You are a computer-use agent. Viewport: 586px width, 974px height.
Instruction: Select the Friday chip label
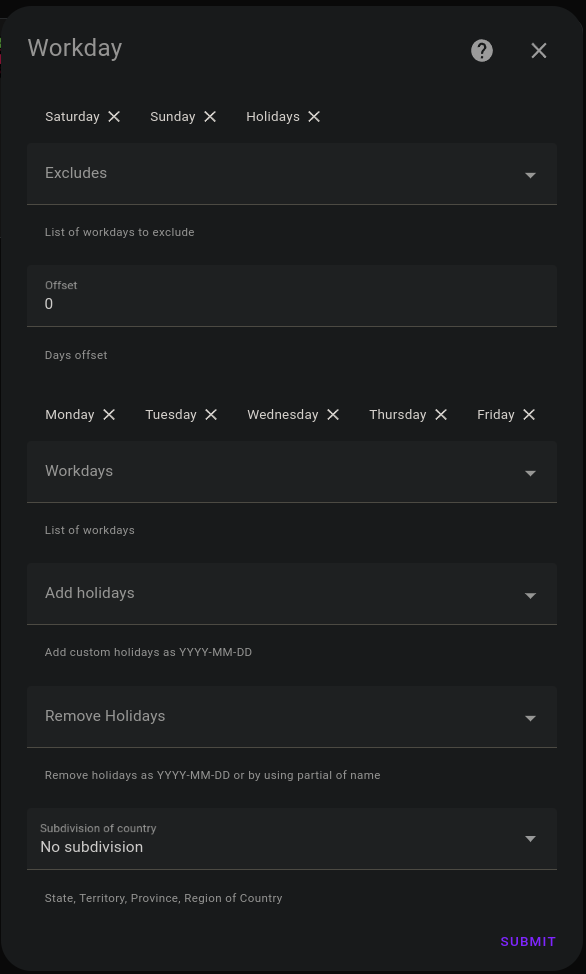tap(495, 414)
